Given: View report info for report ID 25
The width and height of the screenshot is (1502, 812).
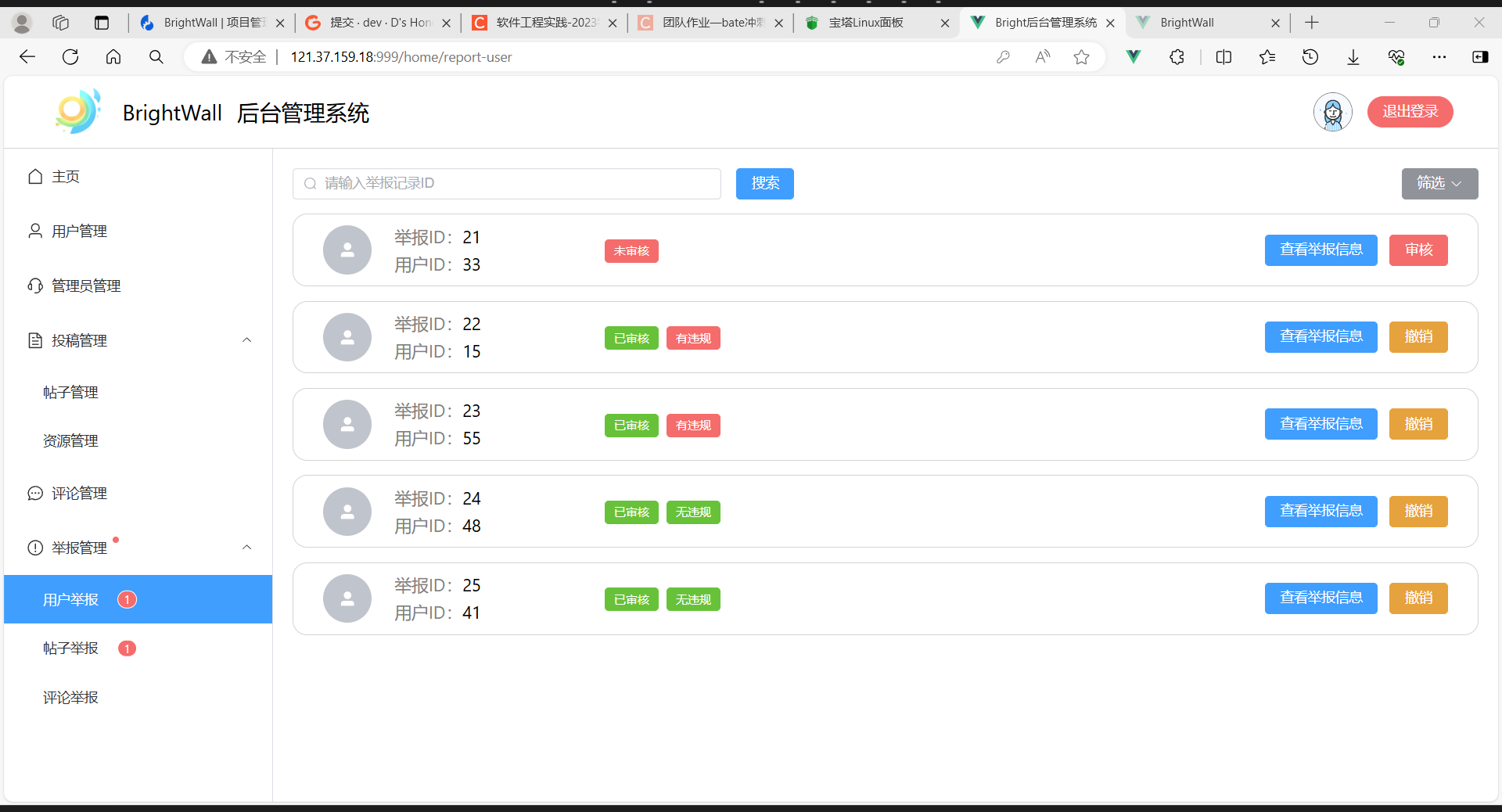Looking at the screenshot, I should tap(1321, 598).
